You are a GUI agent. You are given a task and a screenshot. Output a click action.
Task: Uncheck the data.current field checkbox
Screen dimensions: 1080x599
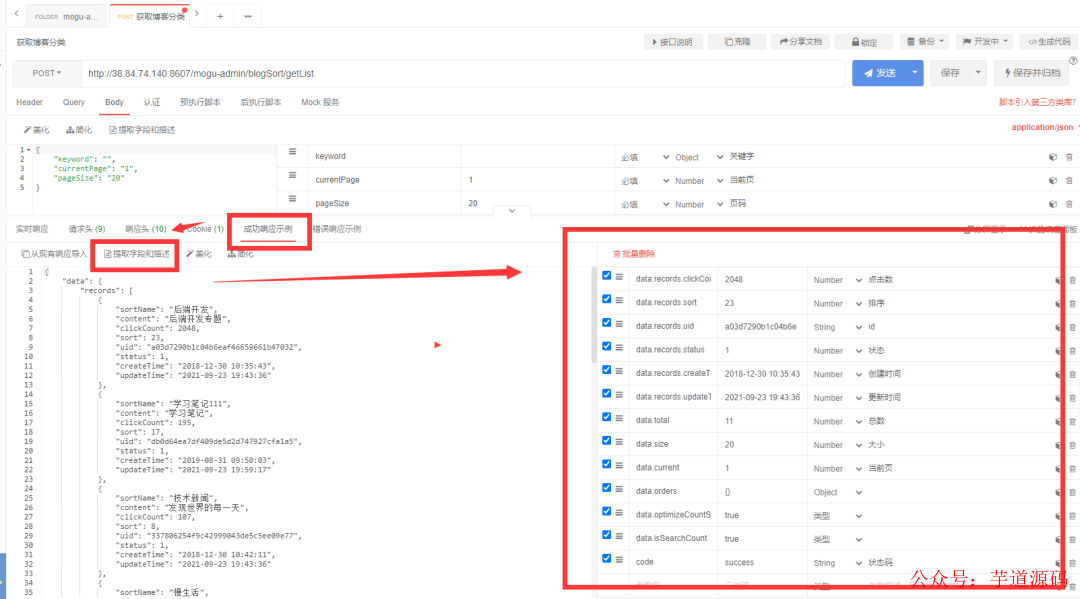pos(607,464)
